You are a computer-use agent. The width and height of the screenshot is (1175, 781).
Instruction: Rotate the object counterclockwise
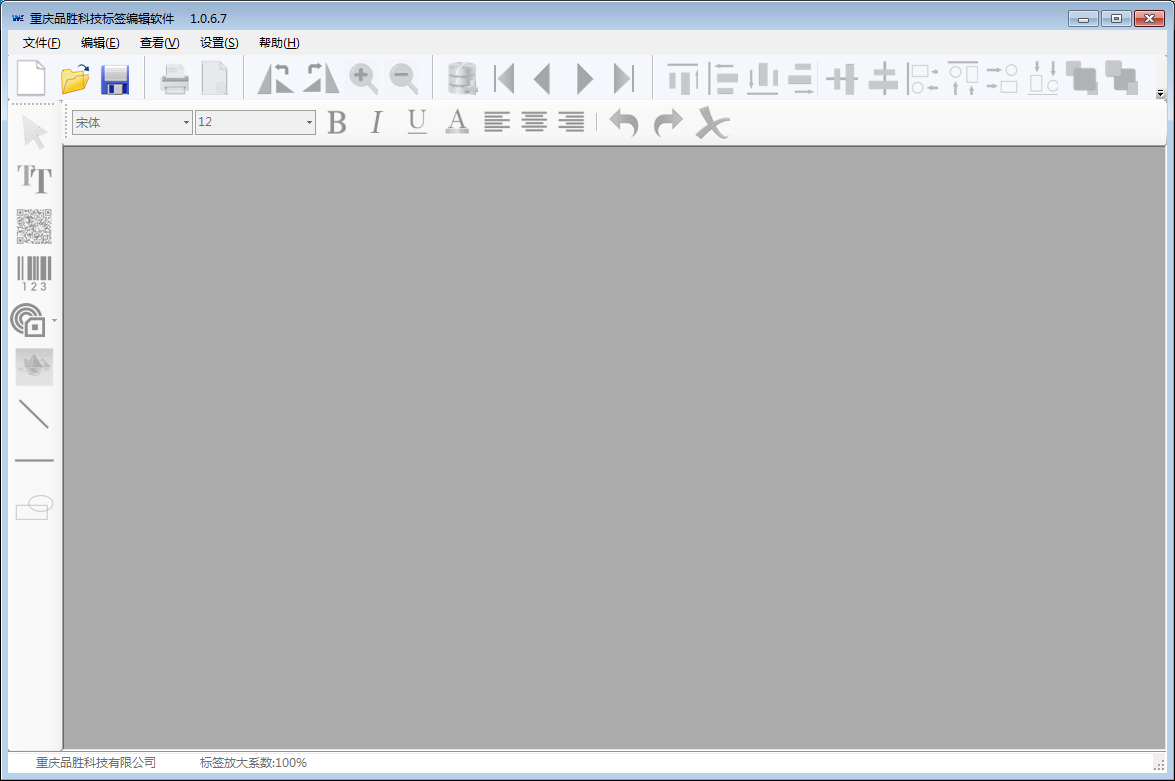275,79
